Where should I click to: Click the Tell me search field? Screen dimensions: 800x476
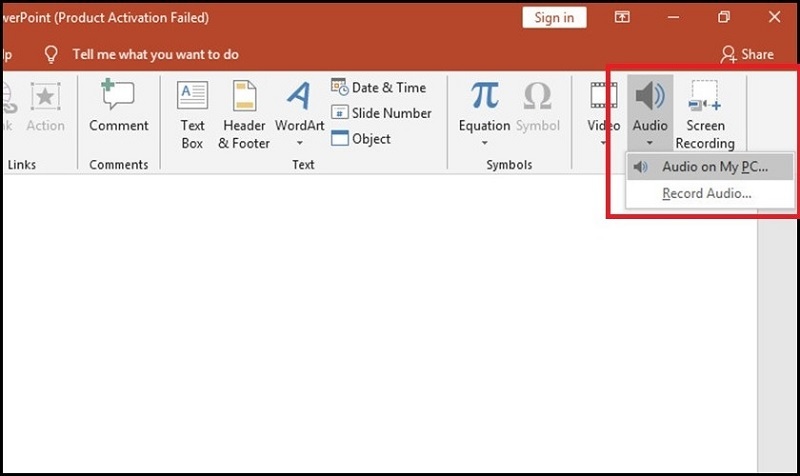tap(155, 54)
